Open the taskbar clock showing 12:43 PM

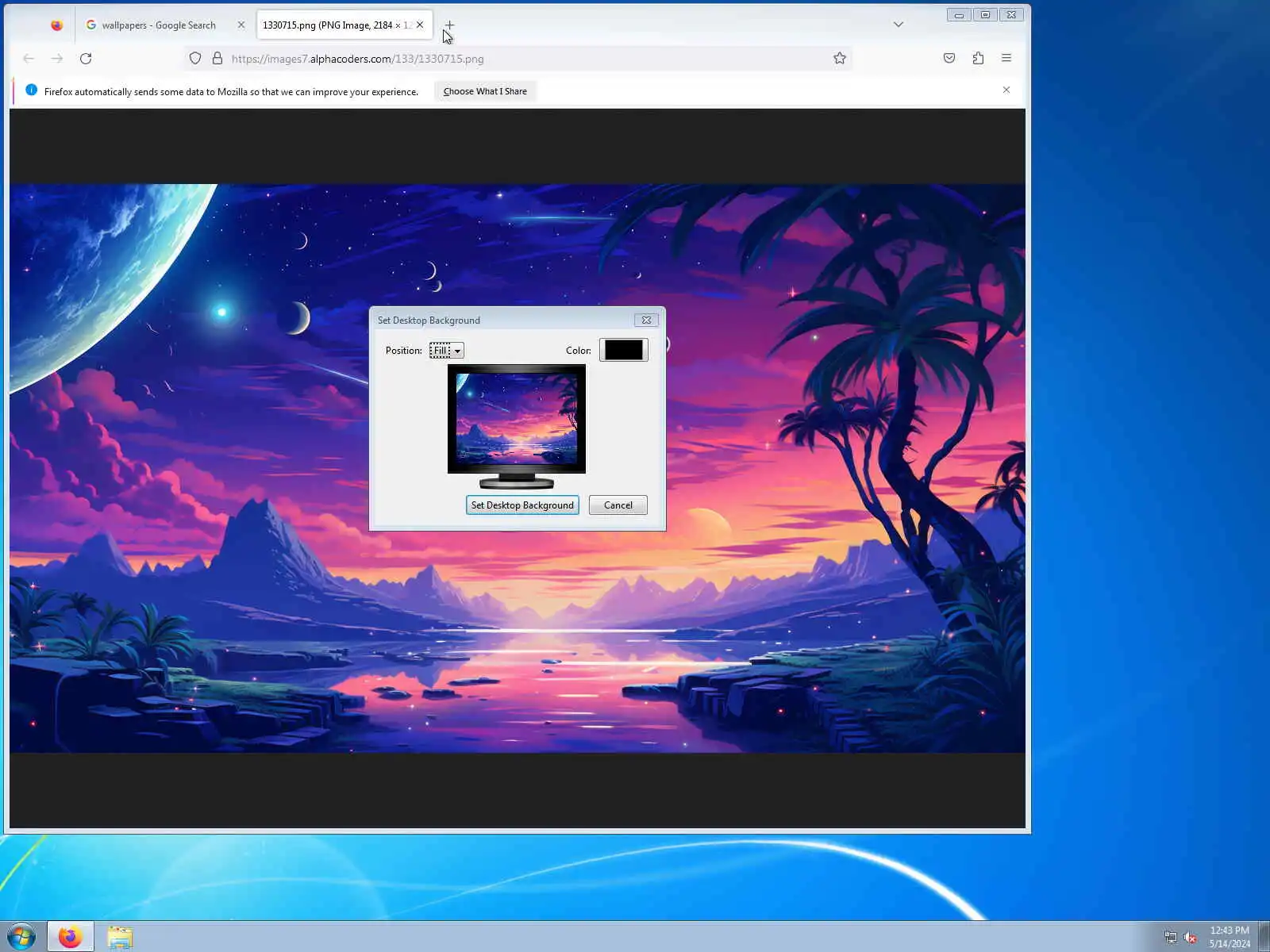pyautogui.click(x=1230, y=937)
